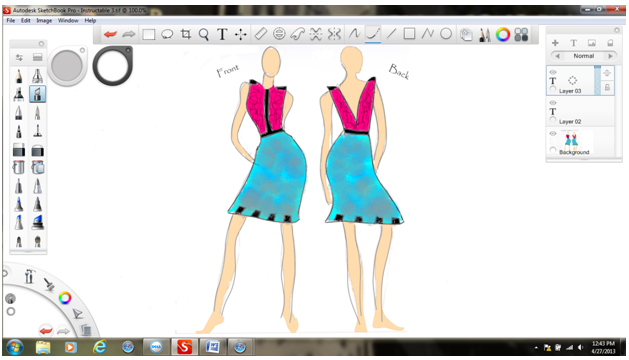Open the Help menu
Screen dimensions: 629x360
pos(90,20)
